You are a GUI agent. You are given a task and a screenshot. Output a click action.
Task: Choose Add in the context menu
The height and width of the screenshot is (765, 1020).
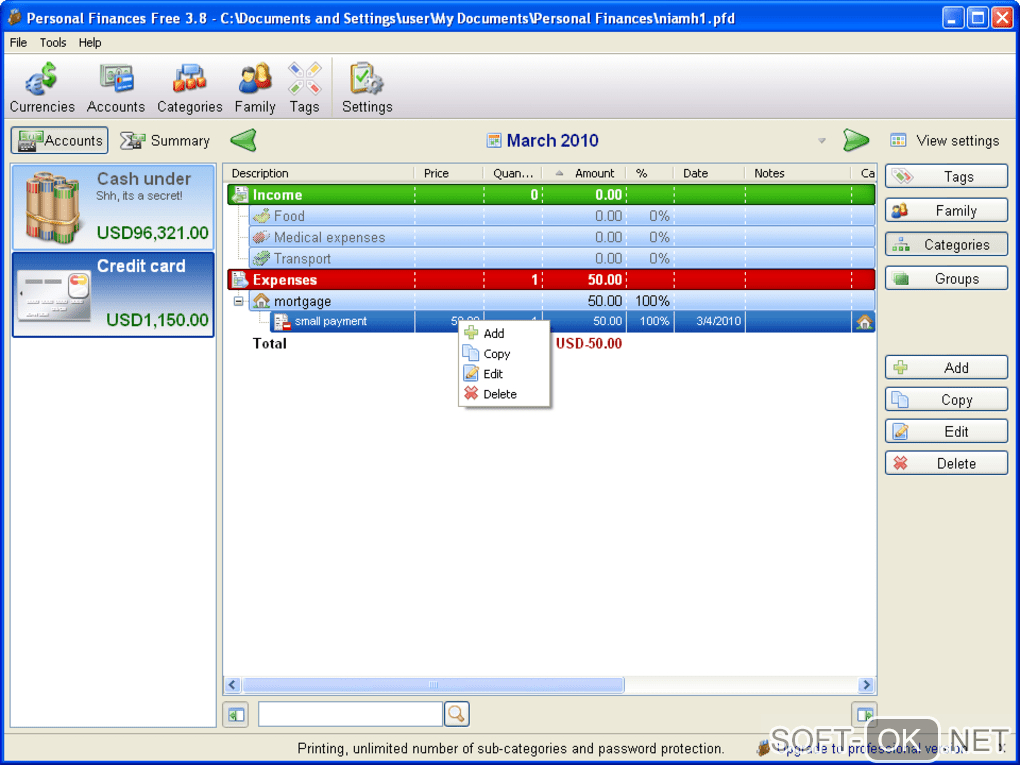504,334
